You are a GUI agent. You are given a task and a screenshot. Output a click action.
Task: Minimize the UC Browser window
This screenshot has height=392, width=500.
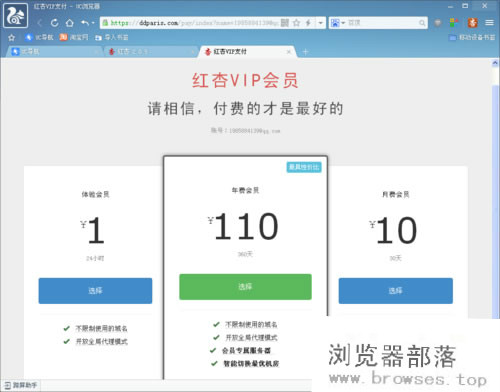(x=450, y=6)
